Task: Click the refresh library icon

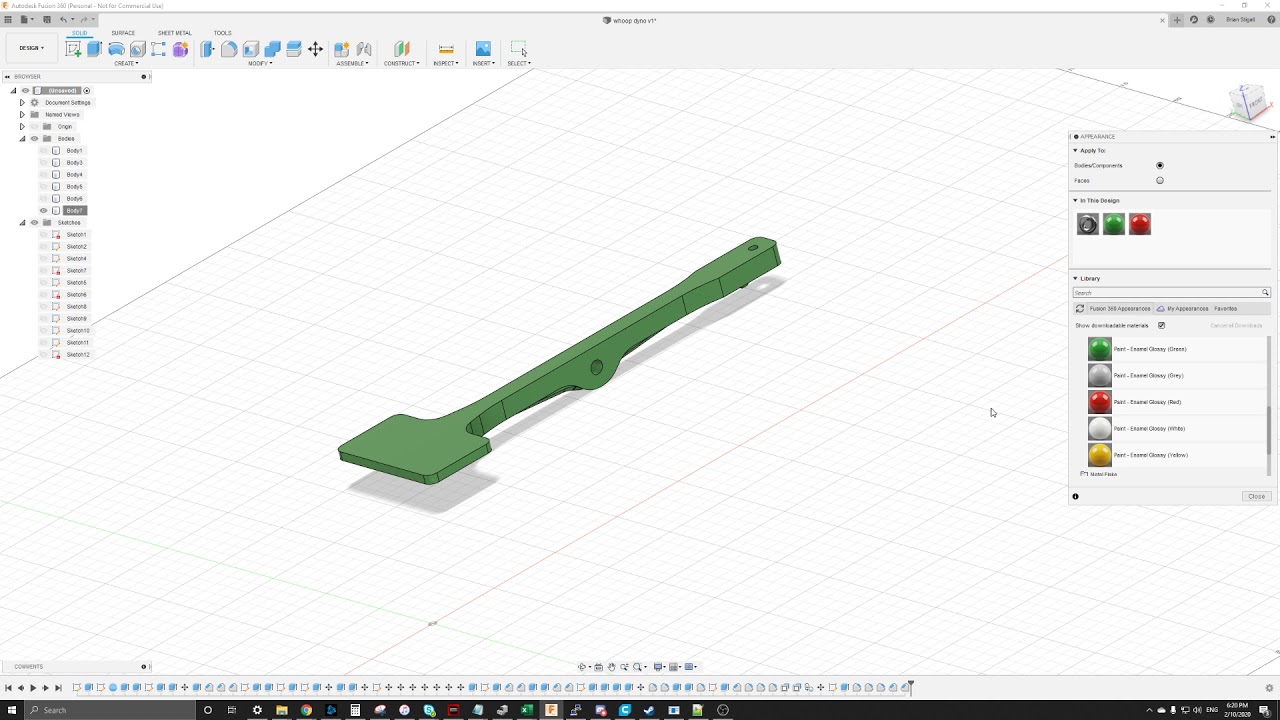Action: click(1080, 309)
